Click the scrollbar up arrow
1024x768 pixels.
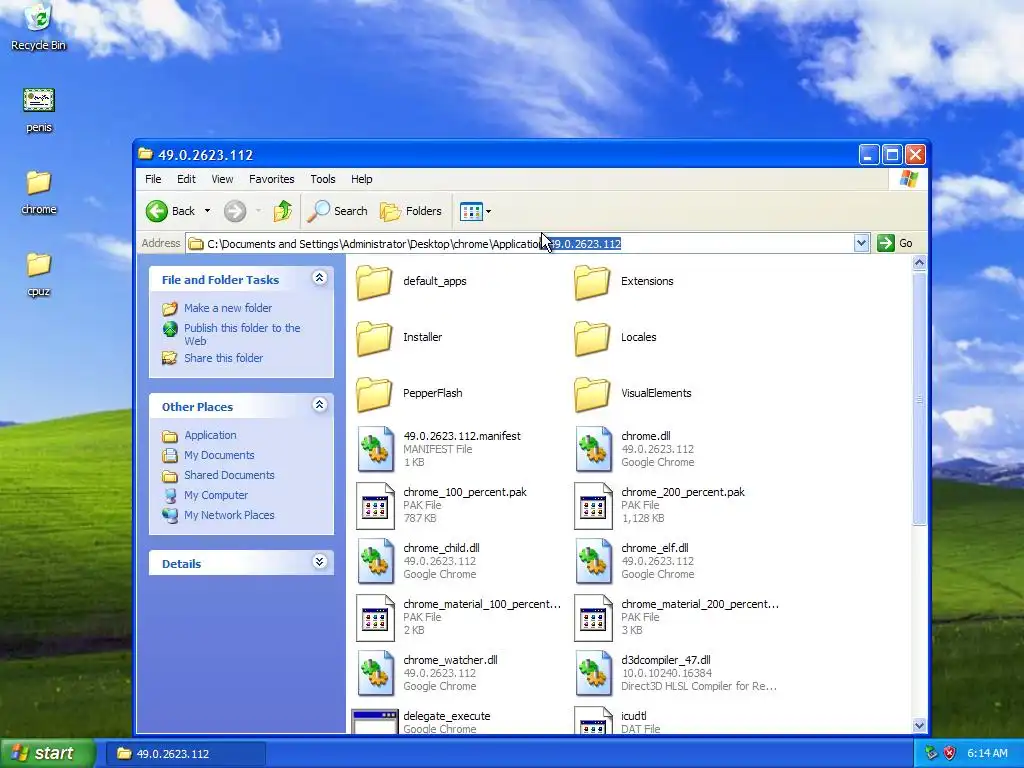point(919,263)
